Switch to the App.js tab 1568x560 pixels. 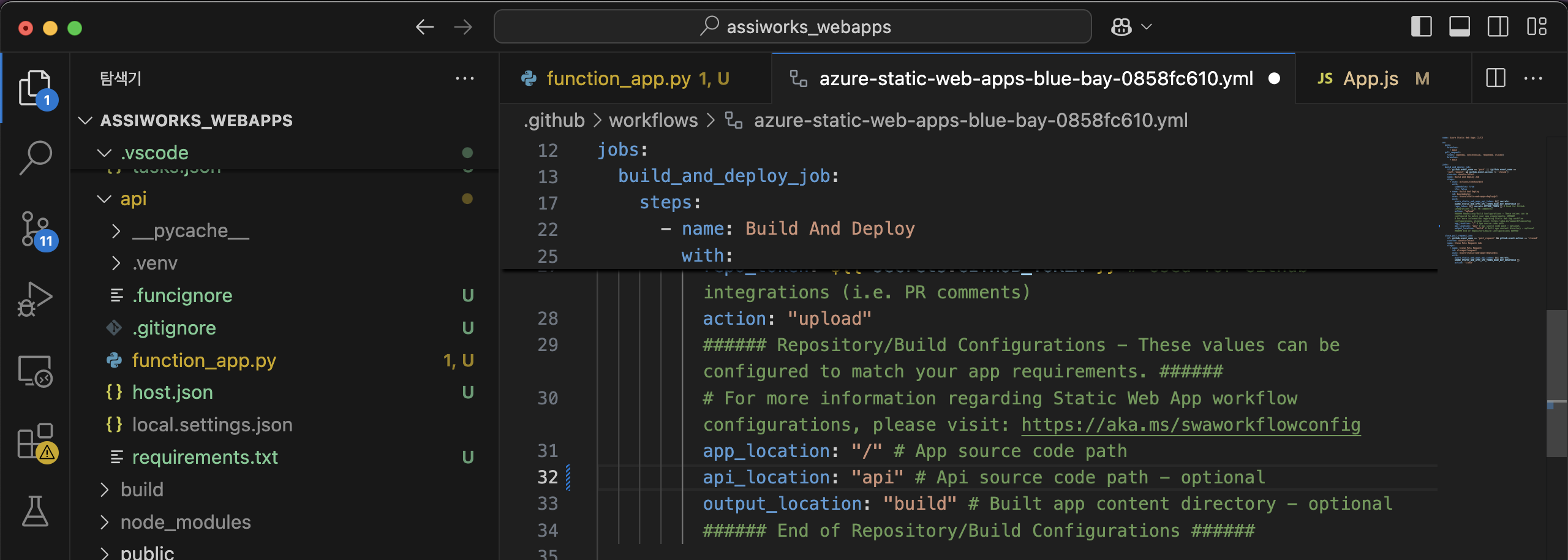coord(1370,78)
